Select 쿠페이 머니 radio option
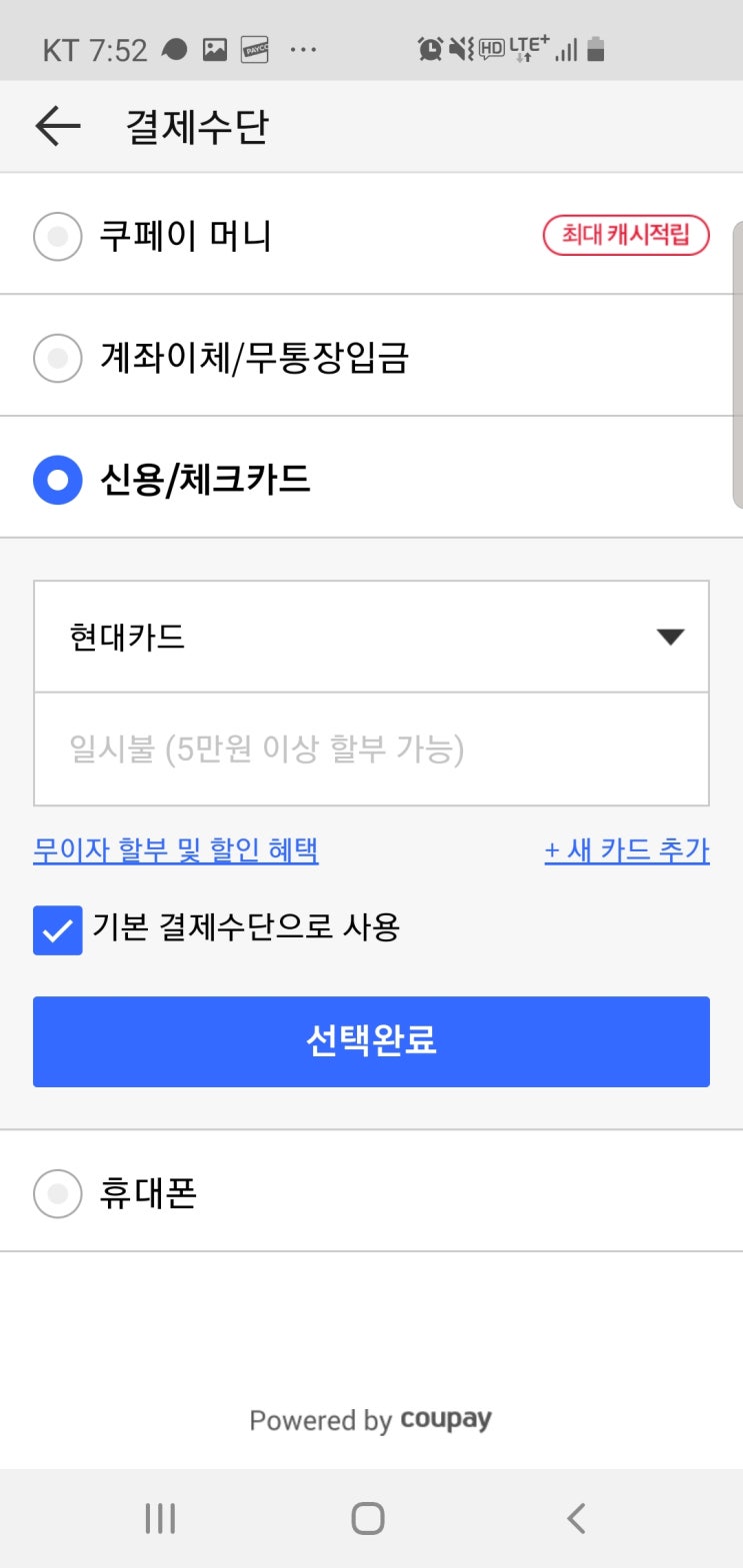743x1568 pixels. pyautogui.click(x=58, y=236)
